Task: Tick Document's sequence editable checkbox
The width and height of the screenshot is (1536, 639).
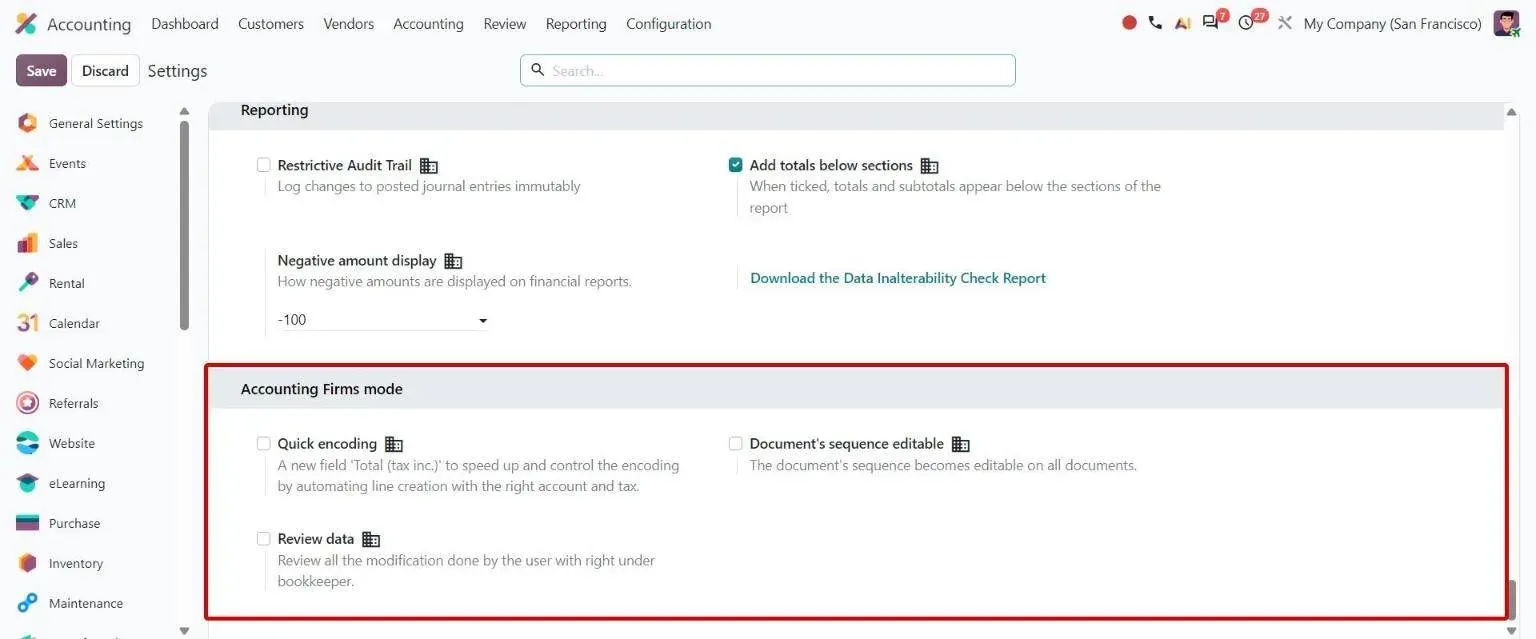Action: (x=736, y=443)
